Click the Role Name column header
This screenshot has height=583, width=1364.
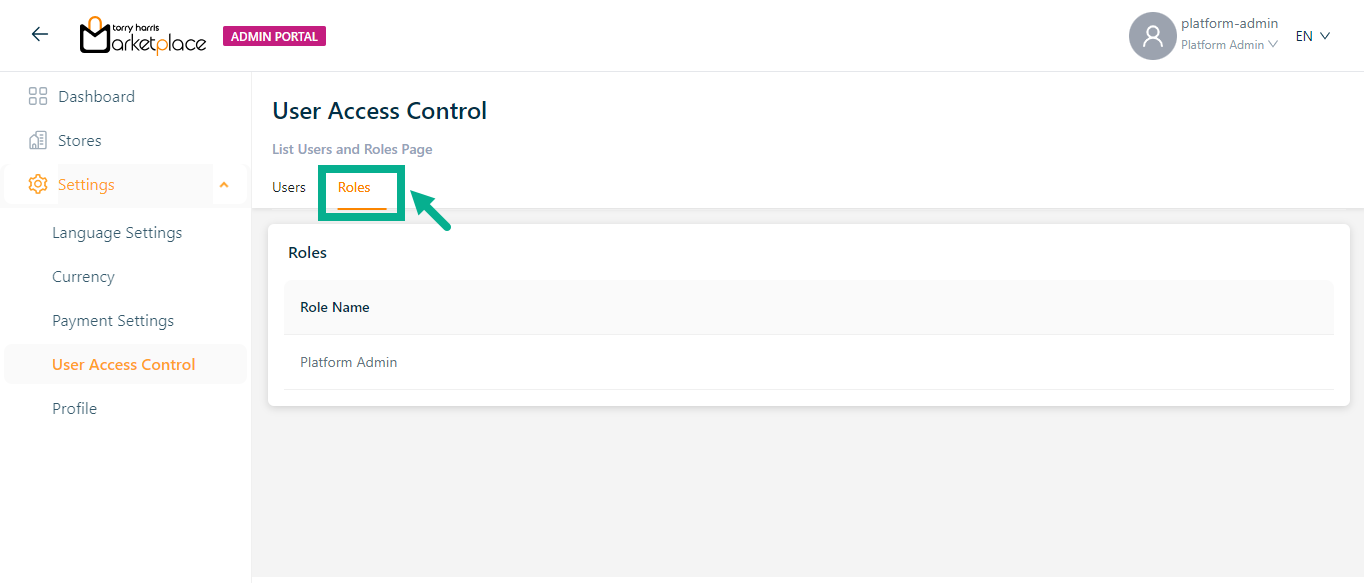(x=335, y=308)
